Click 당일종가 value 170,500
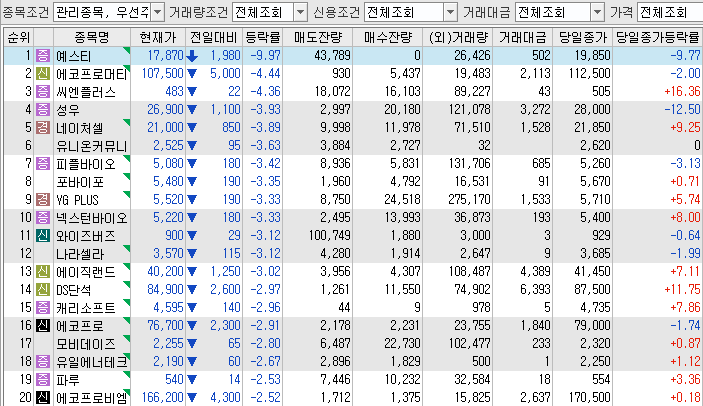703x406 pixels. pos(590,397)
